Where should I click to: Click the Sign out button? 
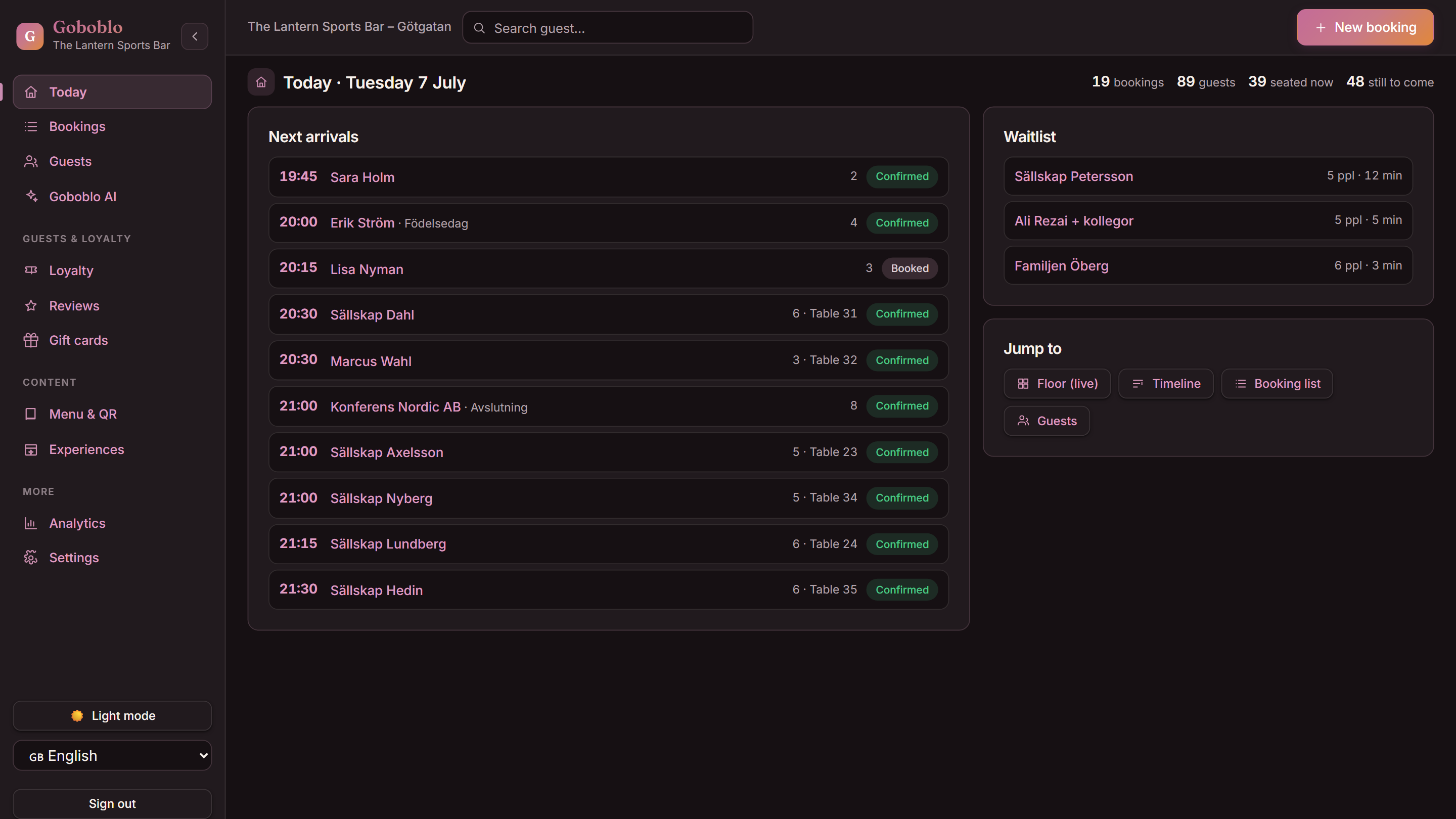pyautogui.click(x=112, y=804)
